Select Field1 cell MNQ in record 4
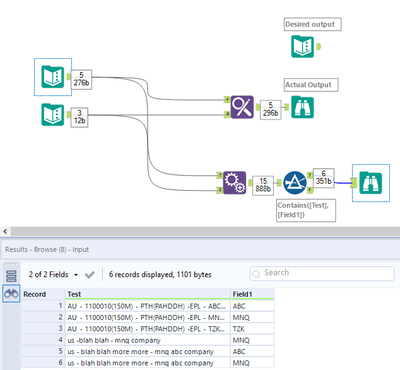400x370 pixels. point(252,340)
